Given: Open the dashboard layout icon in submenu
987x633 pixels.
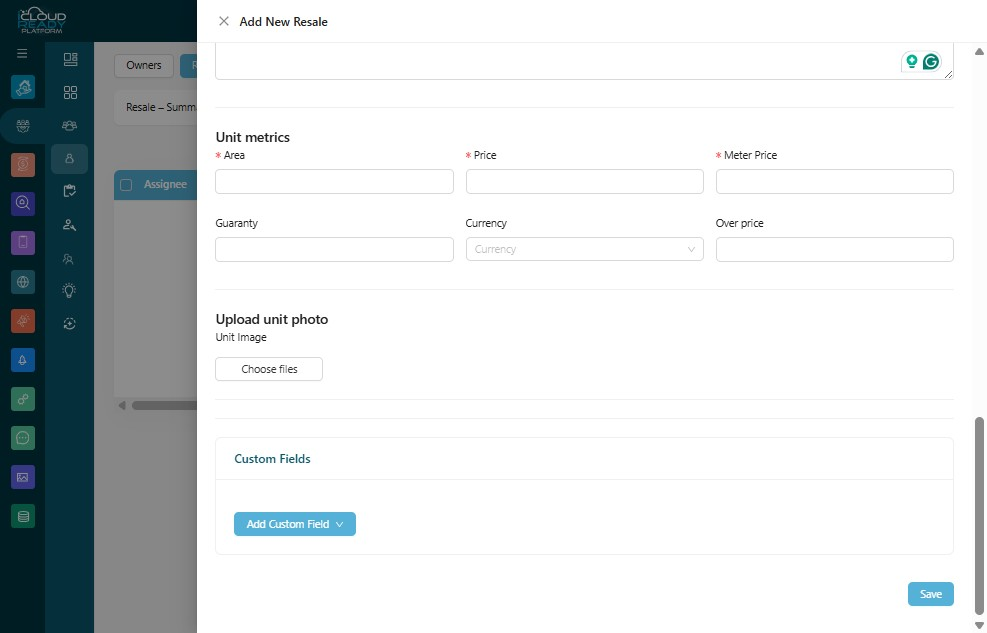Looking at the screenshot, I should coord(70,59).
